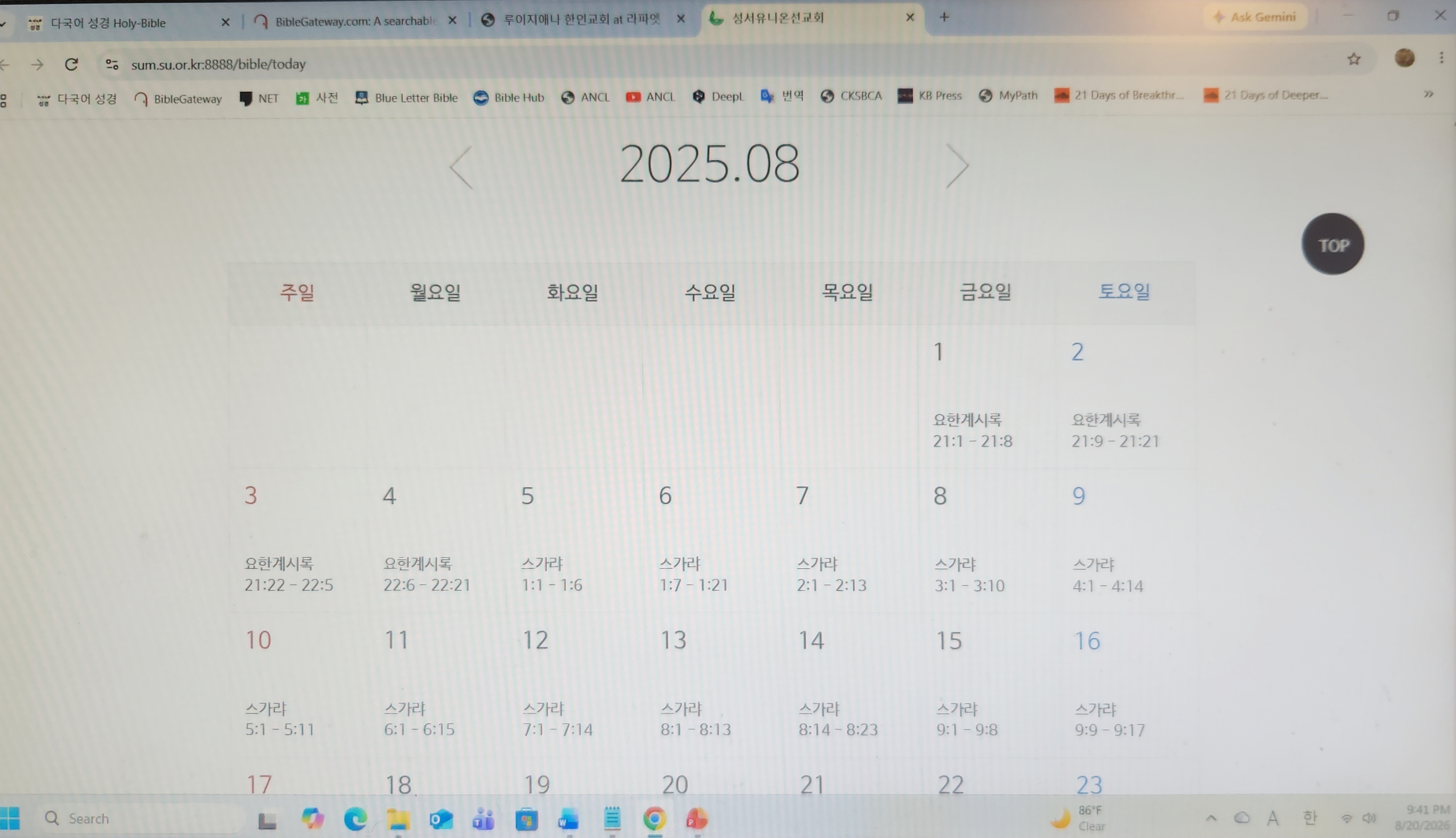Open the BibleGateway bookmark
This screenshot has width=1456, height=838.
point(178,99)
